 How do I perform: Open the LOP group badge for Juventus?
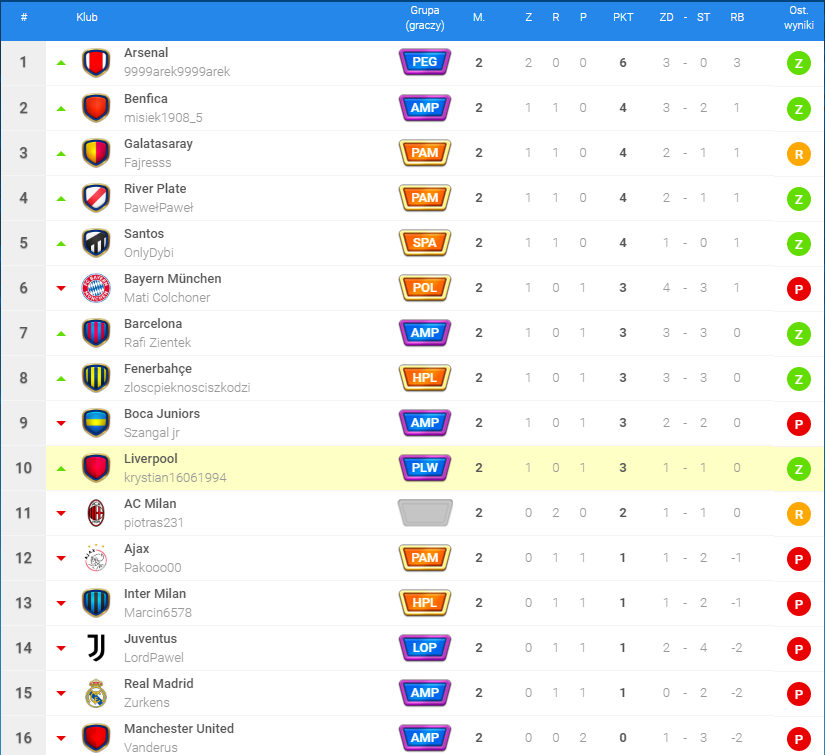point(425,648)
